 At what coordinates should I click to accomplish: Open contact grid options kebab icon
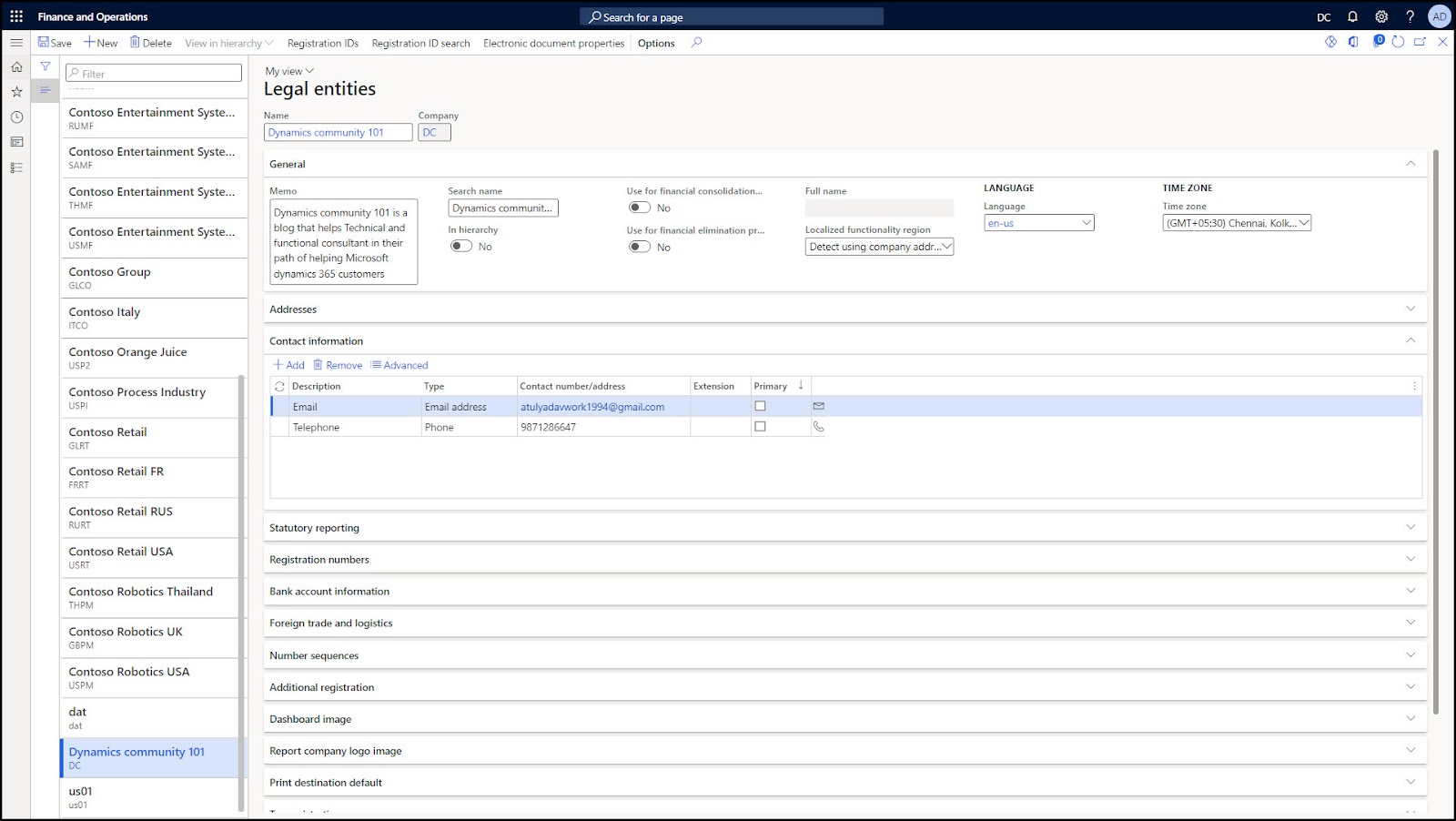1414,386
